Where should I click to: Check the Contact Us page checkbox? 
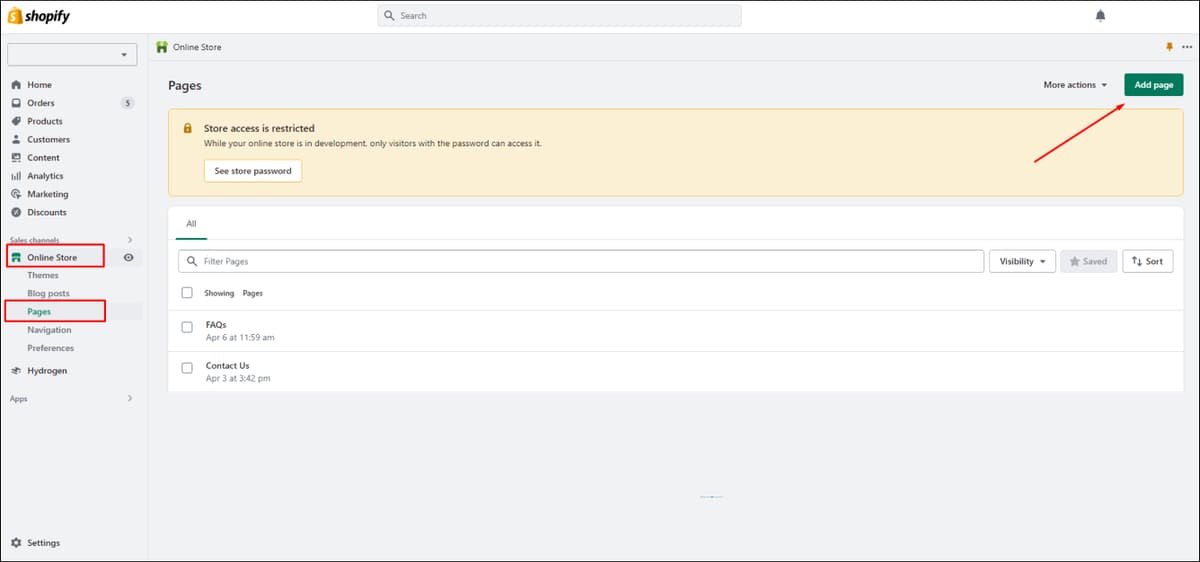[x=187, y=368]
